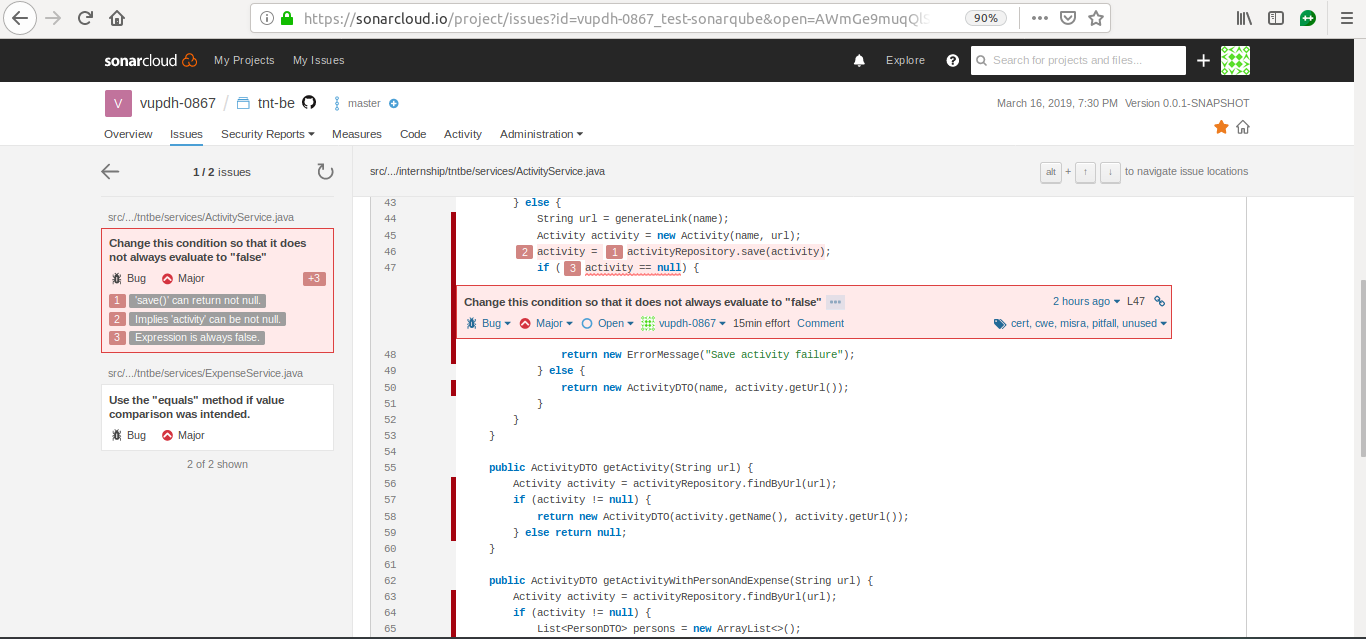Open the '2 hours ago' changelog dropdown
This screenshot has width=1366, height=639.
(1087, 301)
